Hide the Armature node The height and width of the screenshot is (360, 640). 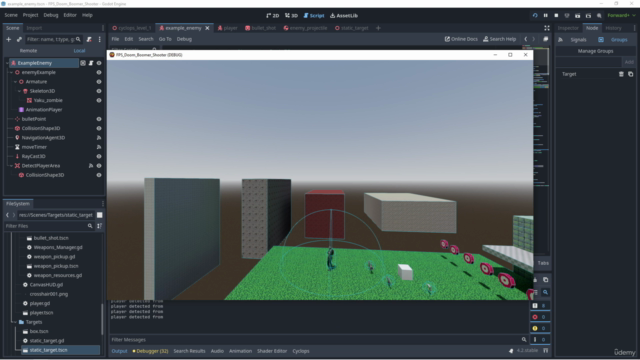tap(99, 82)
